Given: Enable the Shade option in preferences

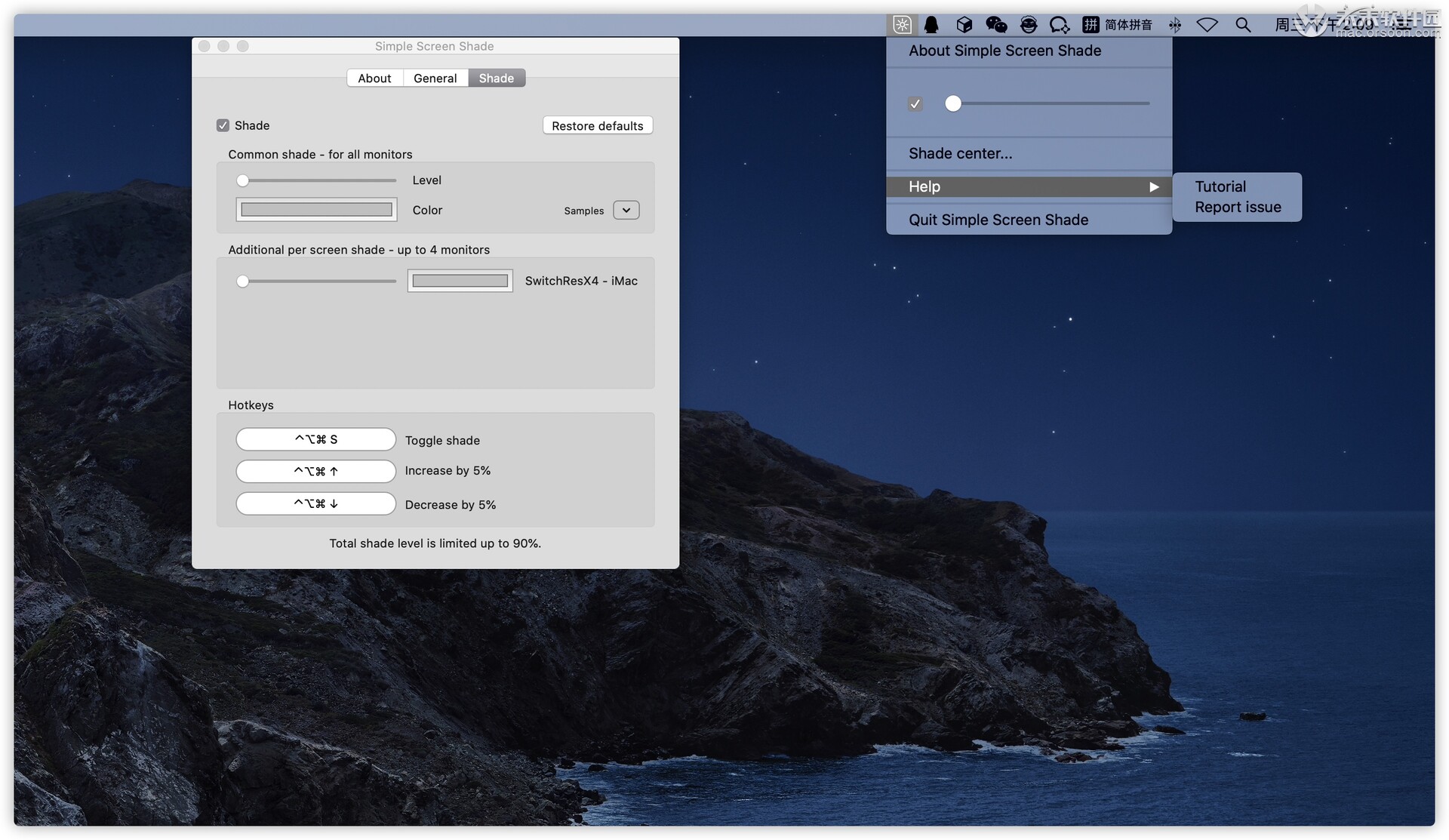Looking at the screenshot, I should pos(223,125).
